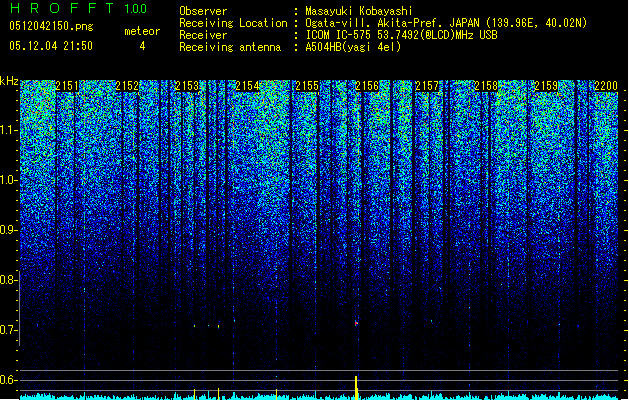This screenshot has width=629, height=400.
Task: Click the 2159 time marker
Action: pyautogui.click(x=546, y=86)
